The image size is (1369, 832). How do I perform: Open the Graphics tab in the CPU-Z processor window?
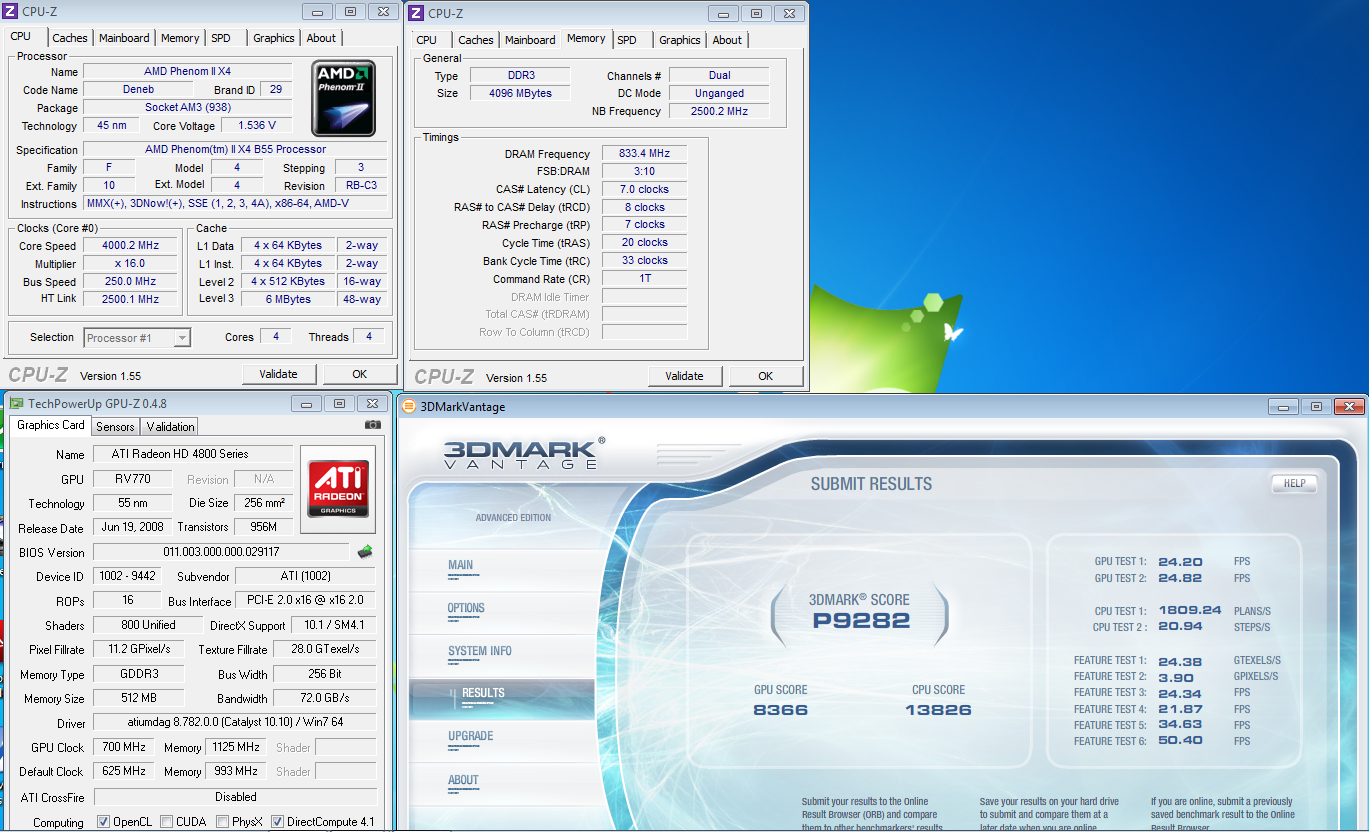[x=274, y=38]
